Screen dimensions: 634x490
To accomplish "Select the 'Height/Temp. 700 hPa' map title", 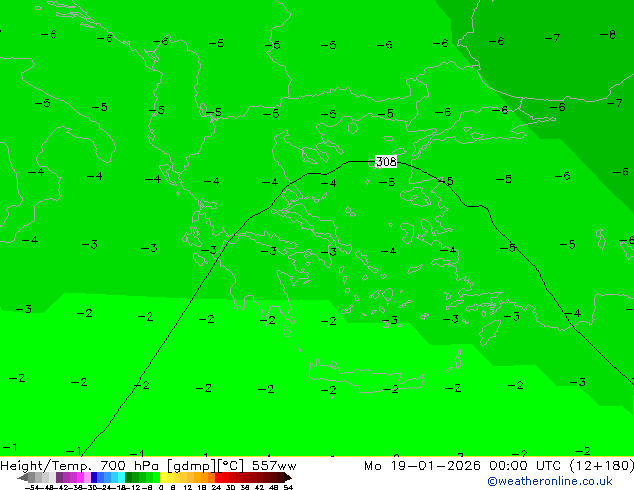I will 80,466.
